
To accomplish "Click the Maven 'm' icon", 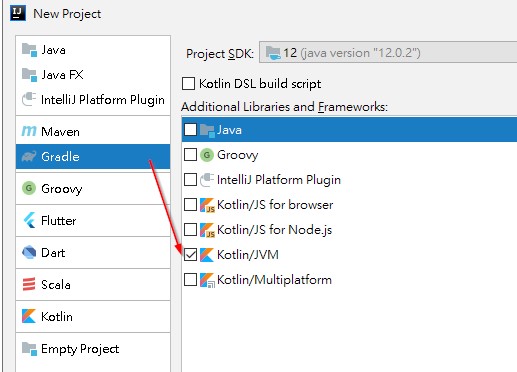I will click(x=29, y=131).
